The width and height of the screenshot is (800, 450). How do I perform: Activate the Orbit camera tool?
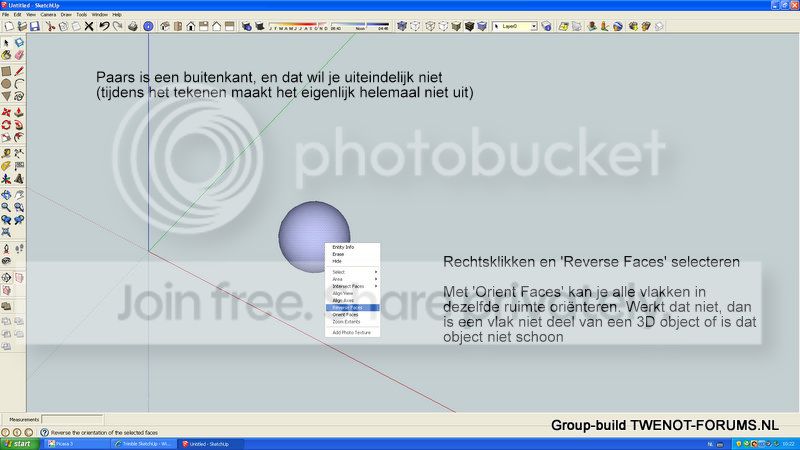tap(6, 195)
